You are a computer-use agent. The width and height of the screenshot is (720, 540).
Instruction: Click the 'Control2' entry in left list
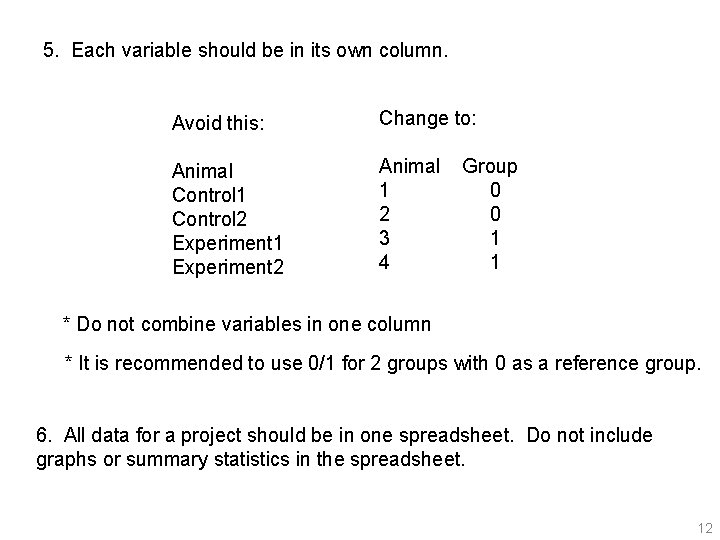pos(209,218)
